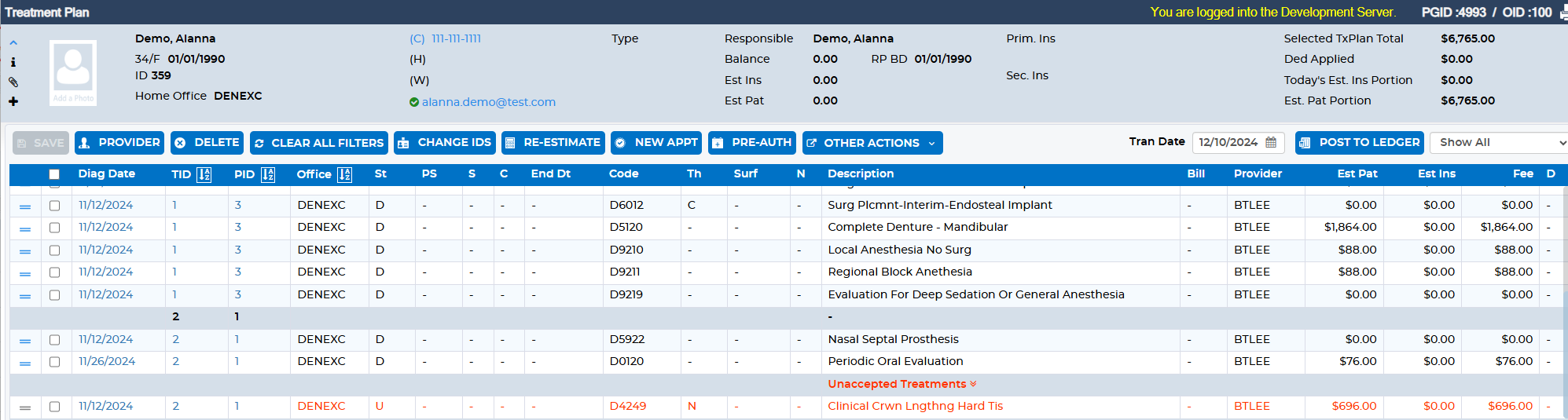The height and width of the screenshot is (420, 1568).
Task: Click the Re-Estimate button
Action: tap(553, 143)
